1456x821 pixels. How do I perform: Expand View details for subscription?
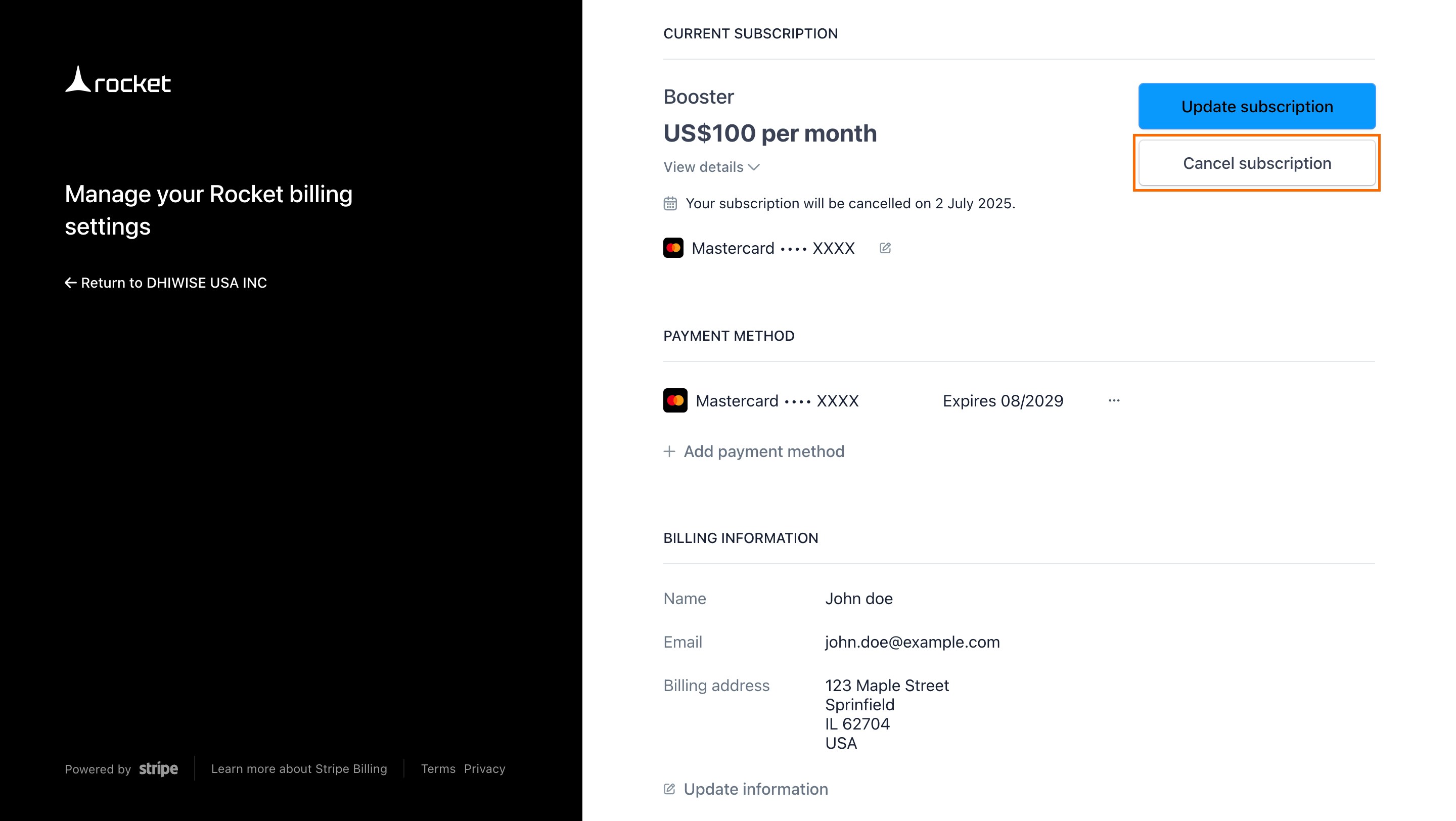click(704, 167)
